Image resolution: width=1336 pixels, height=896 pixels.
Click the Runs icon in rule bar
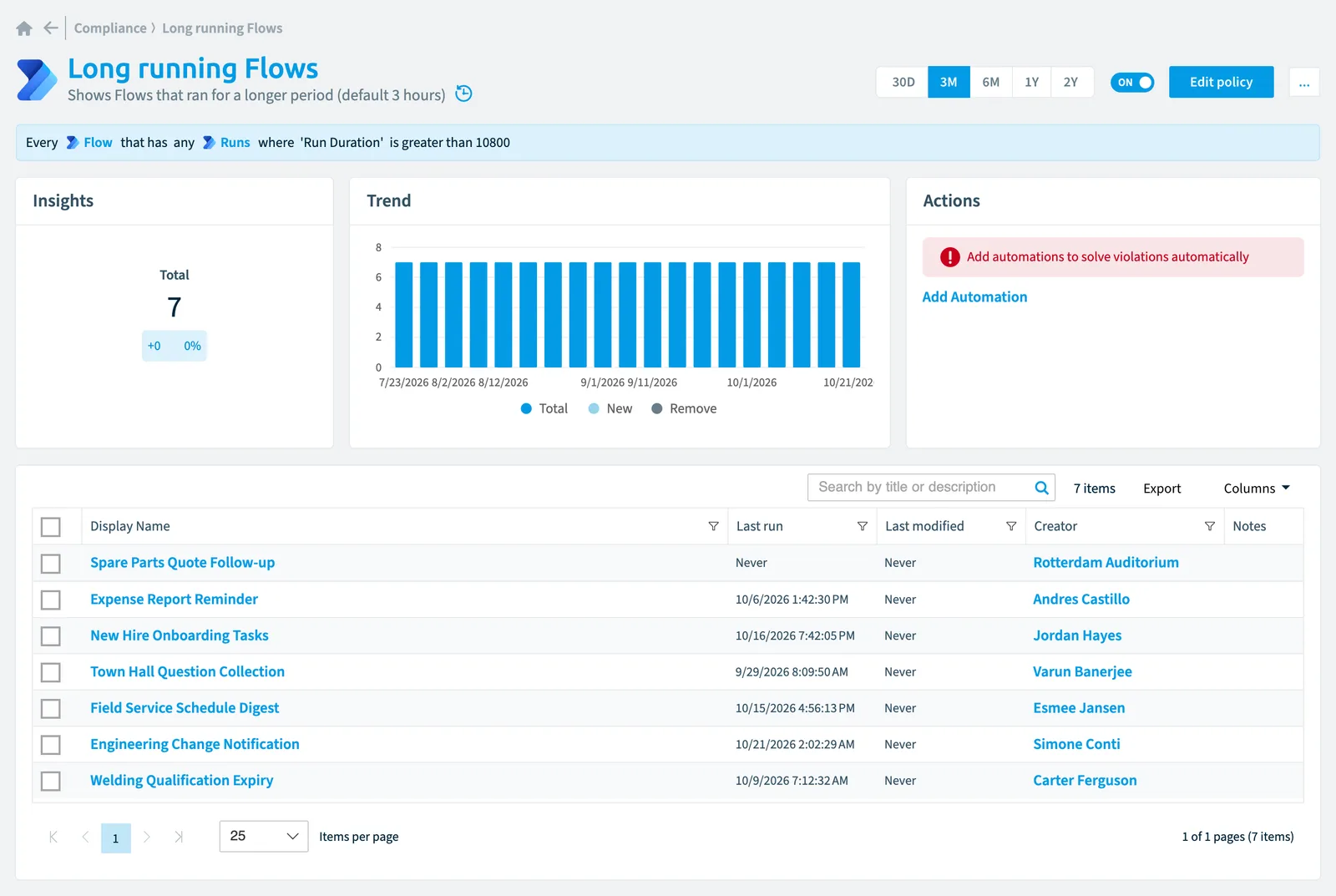coord(209,143)
